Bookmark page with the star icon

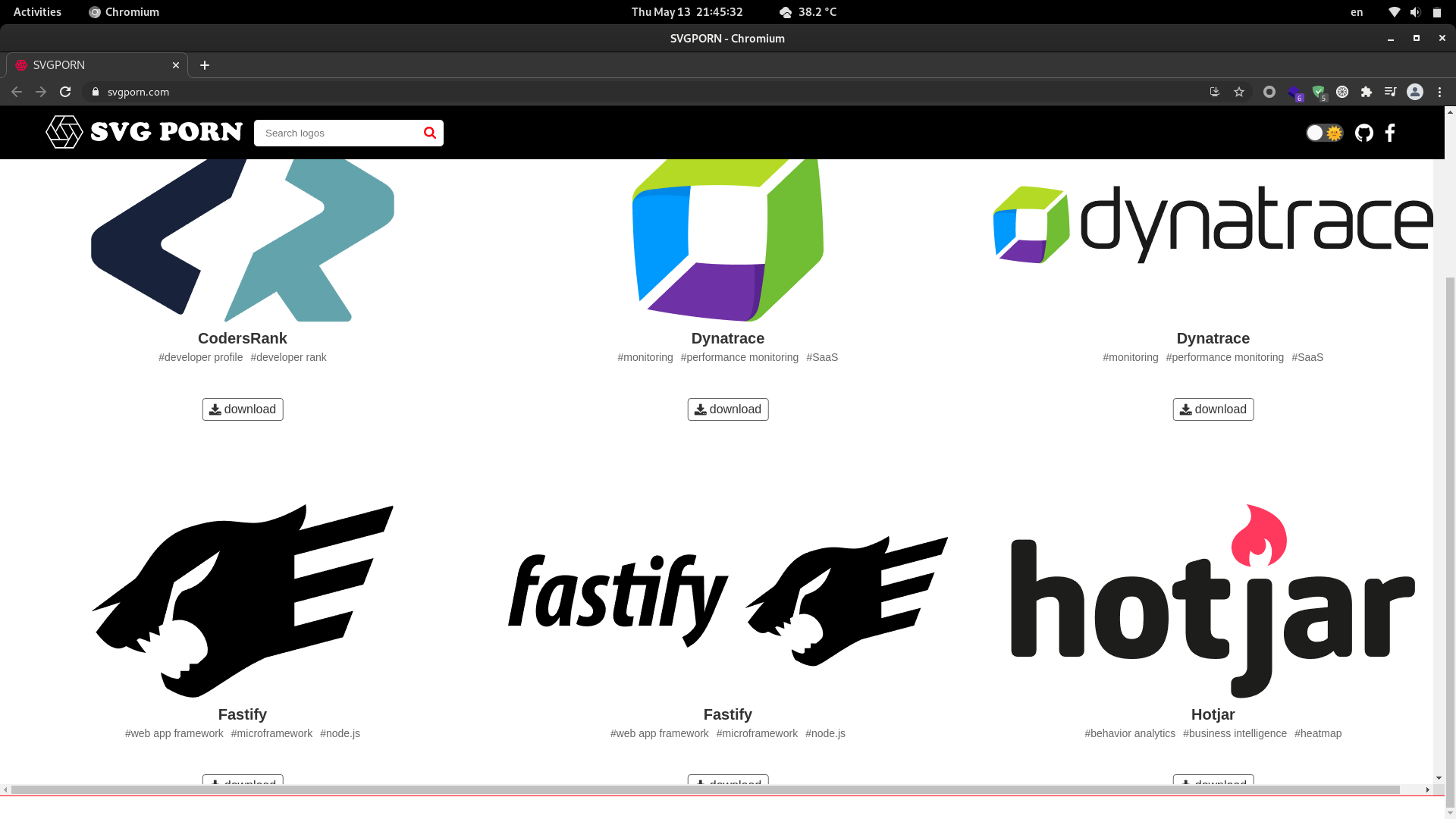point(1239,92)
